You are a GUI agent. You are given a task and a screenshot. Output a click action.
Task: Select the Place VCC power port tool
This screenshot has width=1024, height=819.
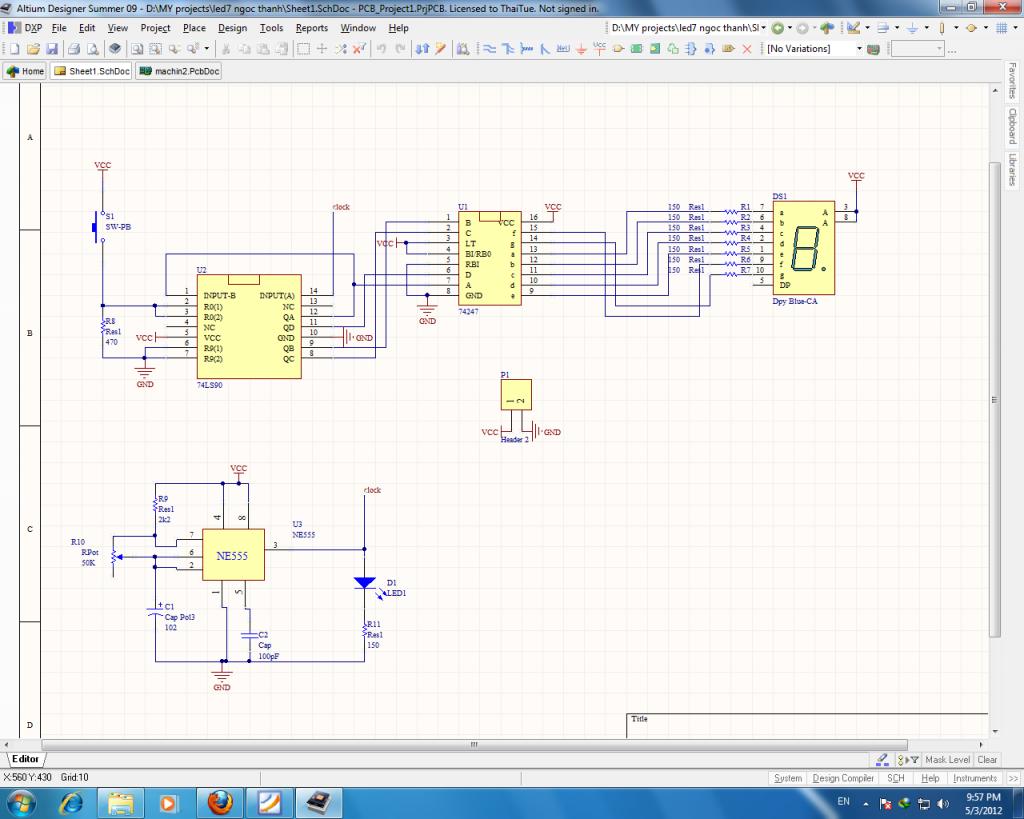click(599, 49)
